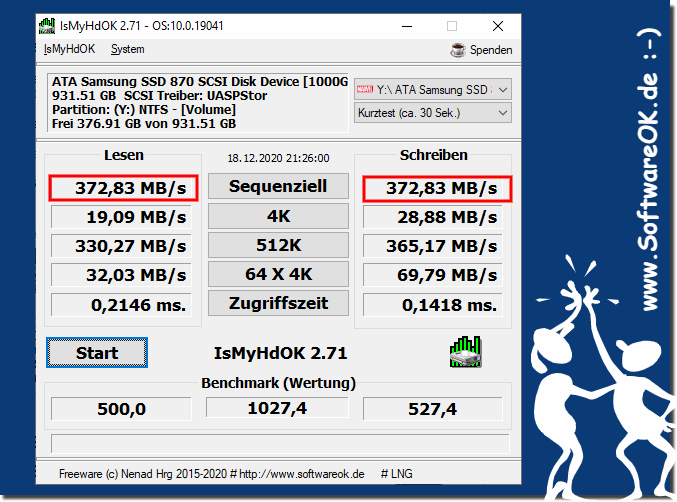Click the ATA Samsung SSD 870 device info text

tap(200, 82)
